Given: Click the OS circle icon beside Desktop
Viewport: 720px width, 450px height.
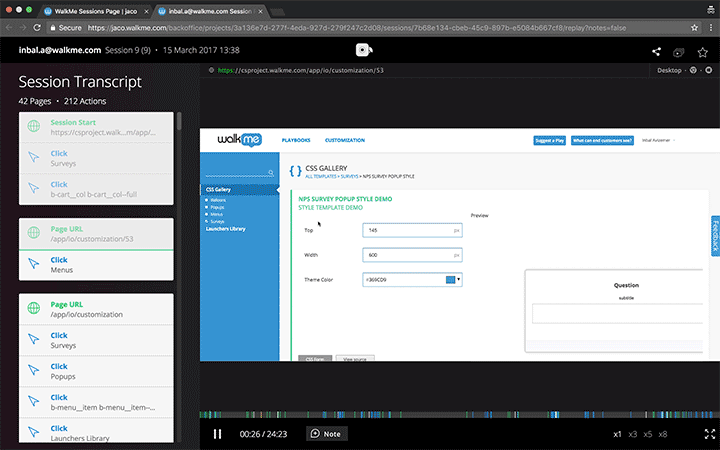Looking at the screenshot, I should point(709,70).
